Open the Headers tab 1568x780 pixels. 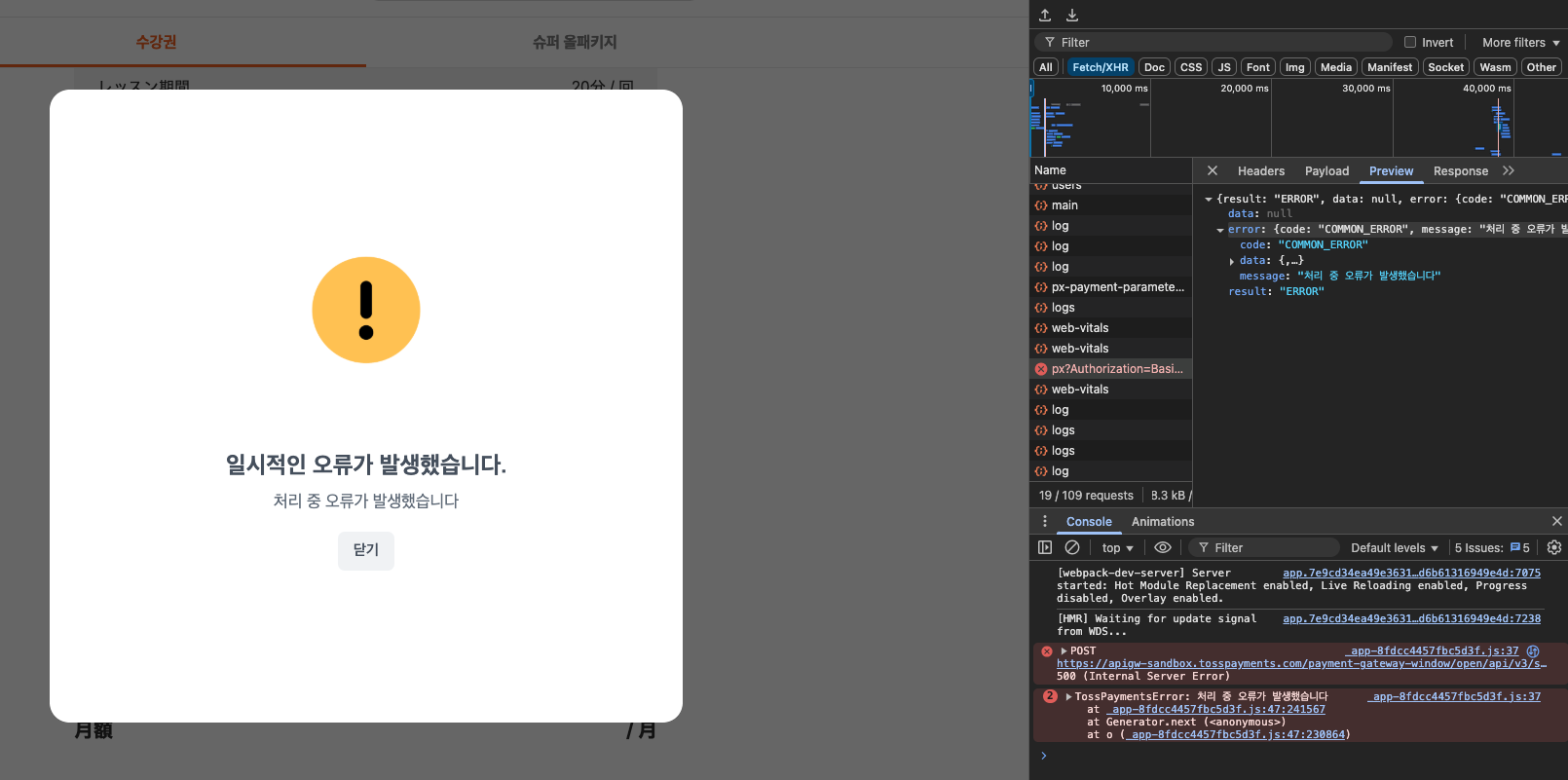pos(1261,170)
